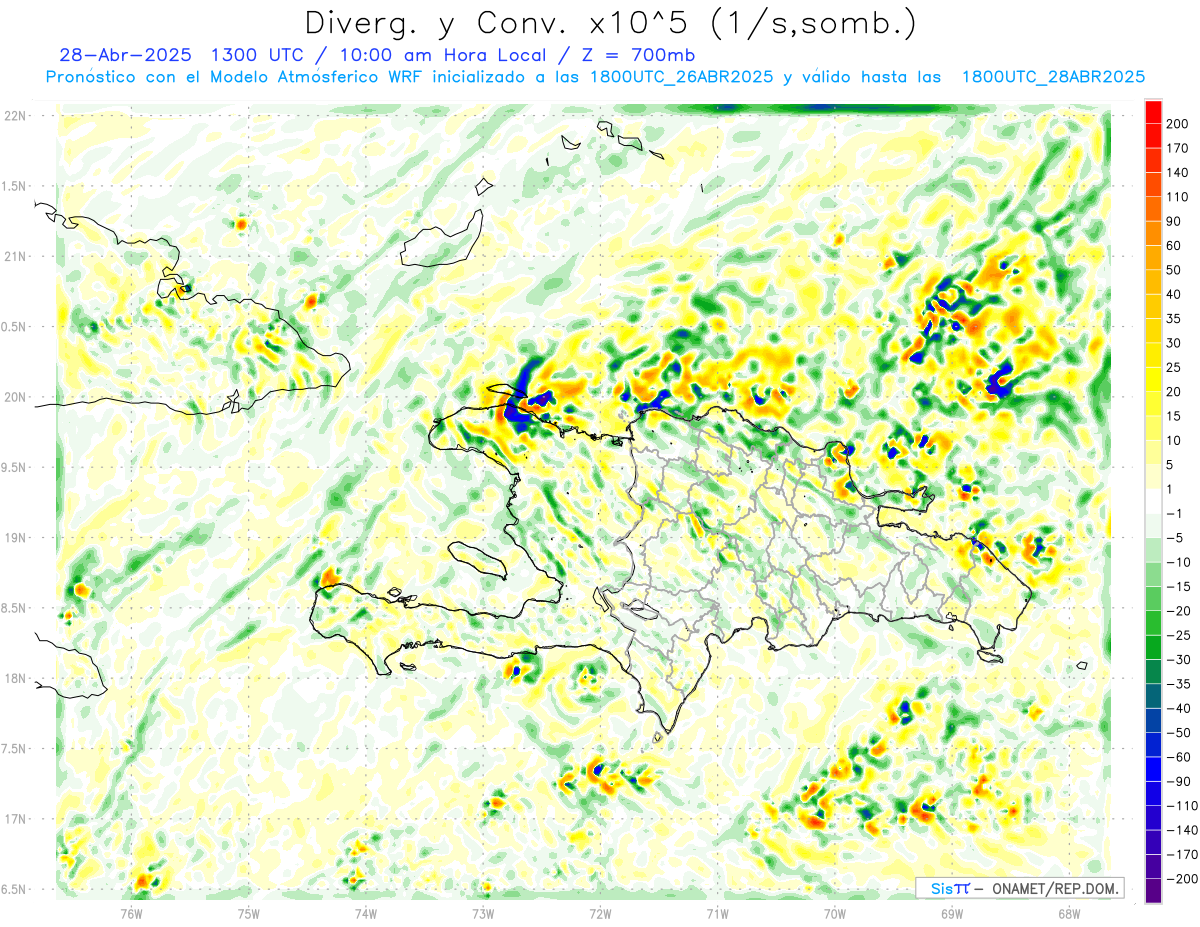Click the '90' colorbar value
The width and height of the screenshot is (1200, 927).
pos(1173,220)
